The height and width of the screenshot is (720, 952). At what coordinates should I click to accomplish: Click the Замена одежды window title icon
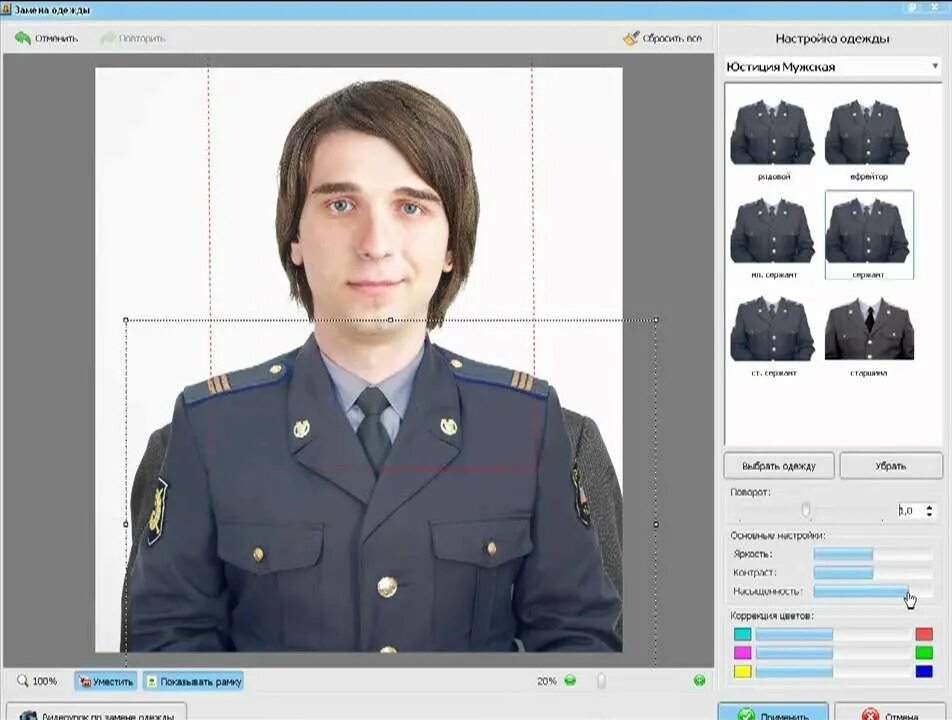pyautogui.click(x=6, y=8)
